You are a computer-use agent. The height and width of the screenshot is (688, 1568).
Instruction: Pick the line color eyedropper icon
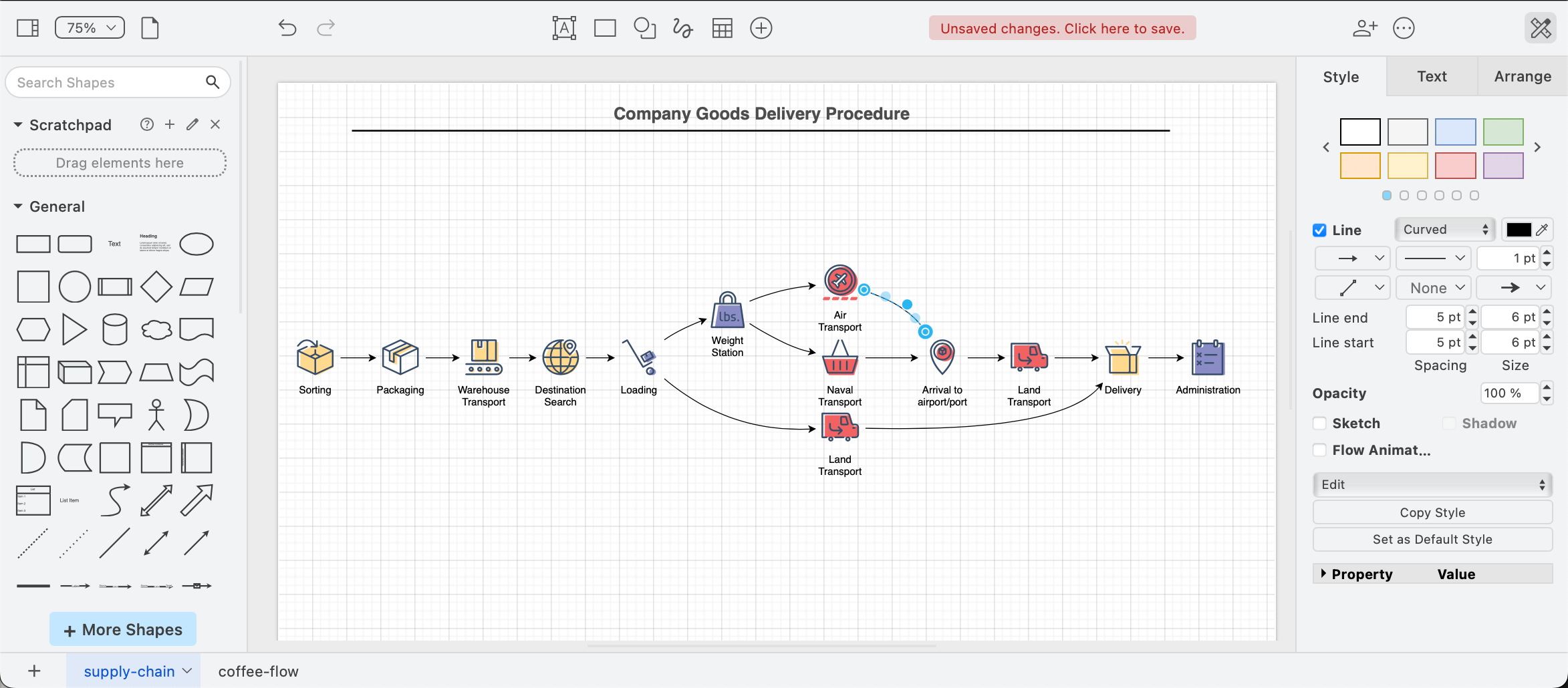[x=1542, y=230]
